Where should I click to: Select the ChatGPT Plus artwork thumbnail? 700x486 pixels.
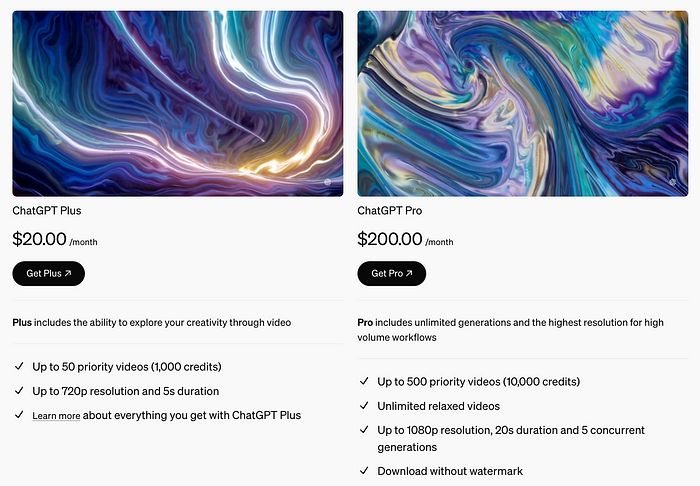click(x=178, y=104)
